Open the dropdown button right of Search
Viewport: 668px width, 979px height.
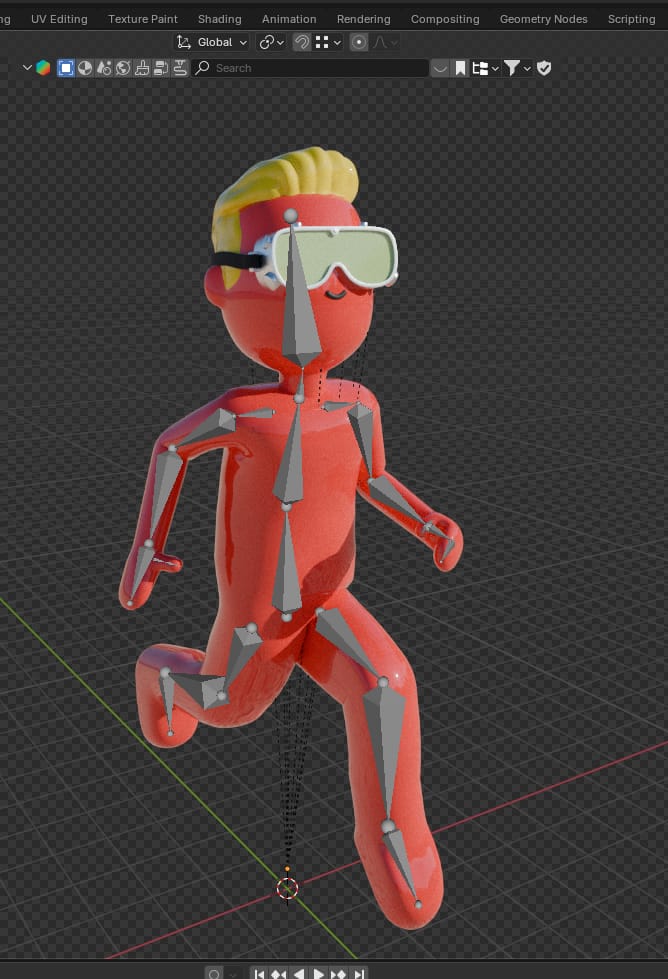coord(440,67)
